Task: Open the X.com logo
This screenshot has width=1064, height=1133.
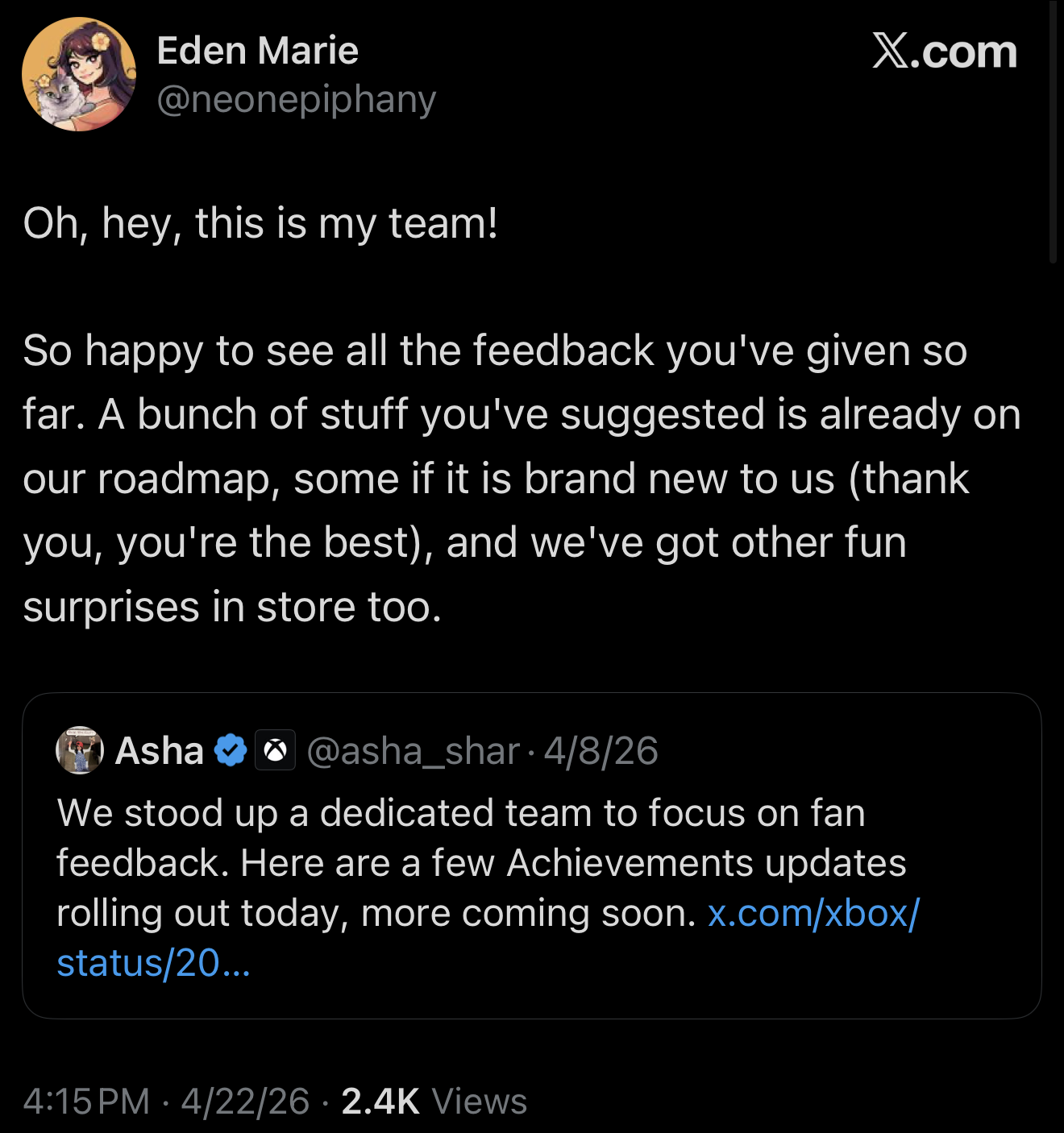Action: point(944,52)
